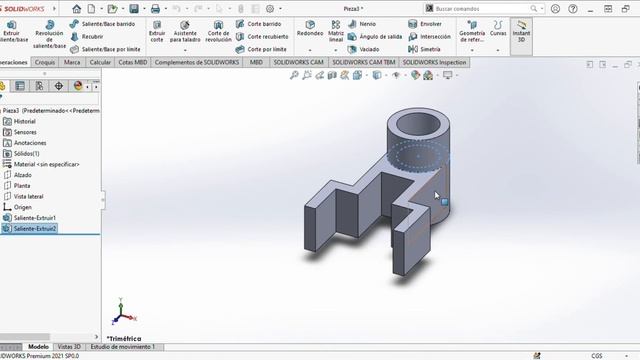Image resolution: width=640 pixels, height=360 pixels.
Task: Open Geometría de referencia tool
Action: (x=472, y=32)
